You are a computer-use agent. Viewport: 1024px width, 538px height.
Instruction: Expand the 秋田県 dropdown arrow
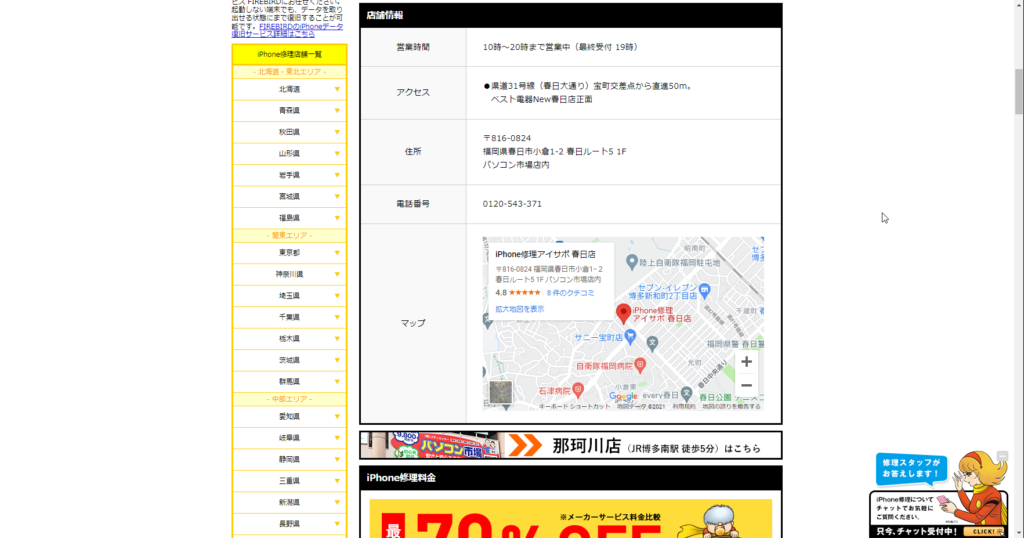(x=337, y=133)
